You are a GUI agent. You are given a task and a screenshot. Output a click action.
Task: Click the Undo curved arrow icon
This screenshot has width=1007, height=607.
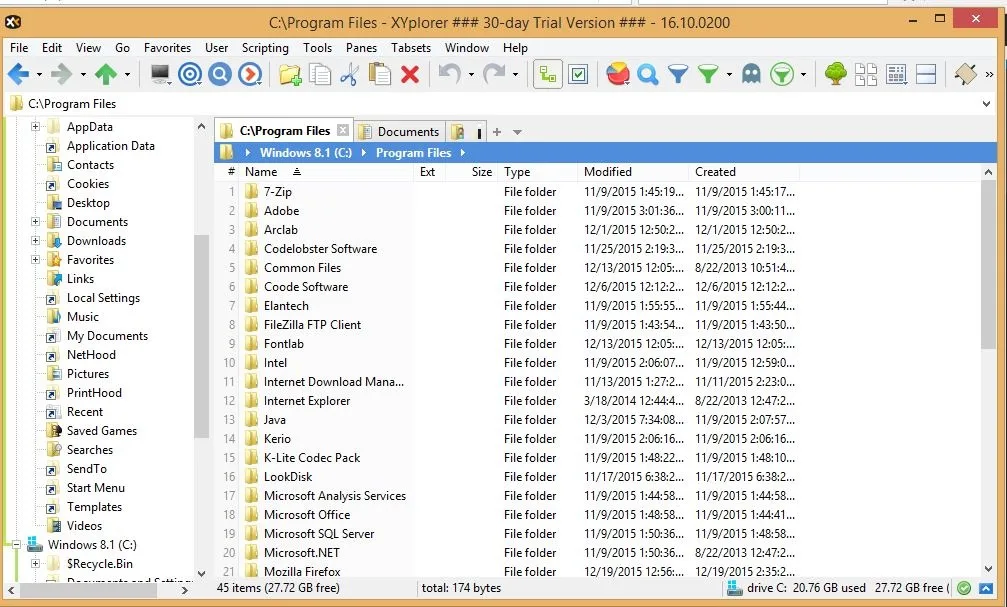coord(450,75)
